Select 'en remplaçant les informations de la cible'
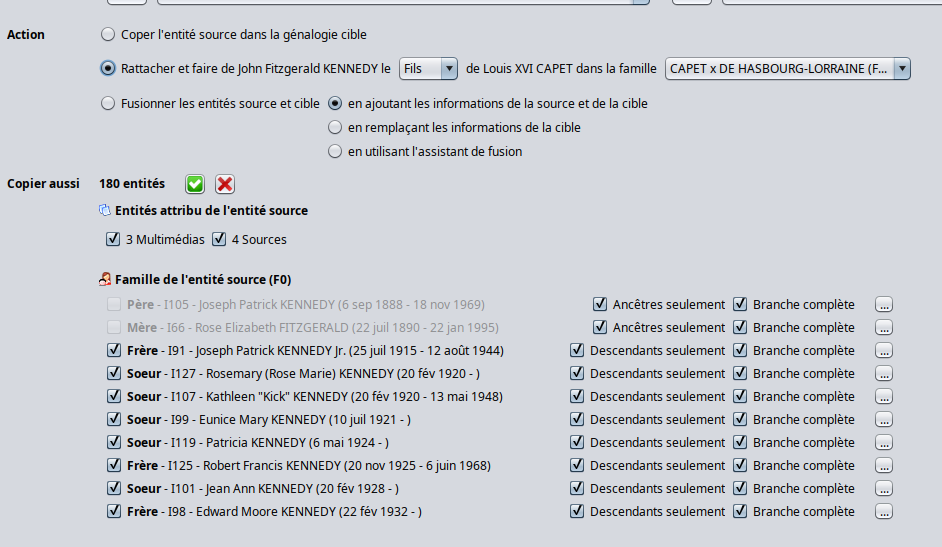 336,128
